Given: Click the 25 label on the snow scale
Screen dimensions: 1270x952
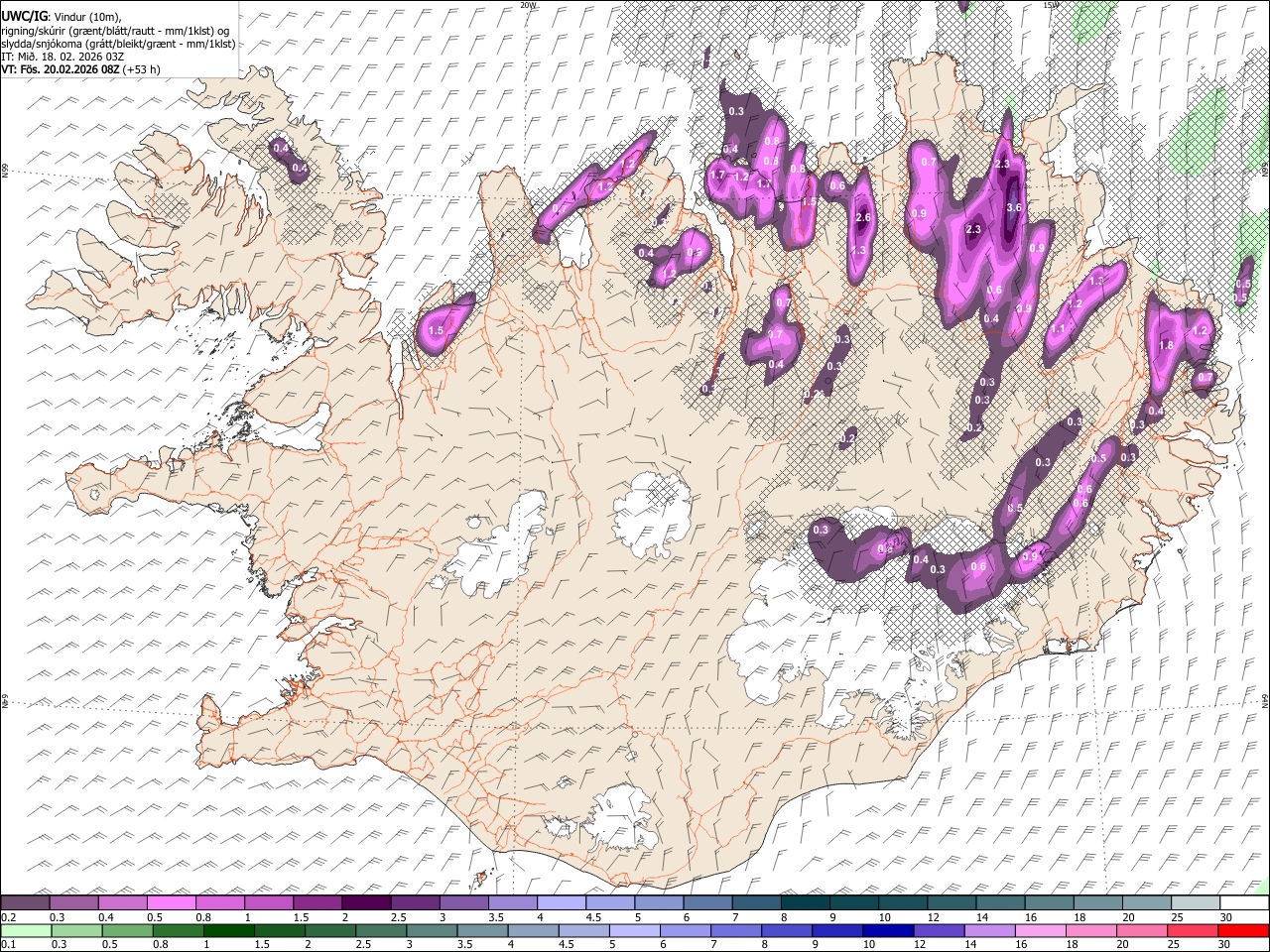Looking at the screenshot, I should (x=1178, y=917).
